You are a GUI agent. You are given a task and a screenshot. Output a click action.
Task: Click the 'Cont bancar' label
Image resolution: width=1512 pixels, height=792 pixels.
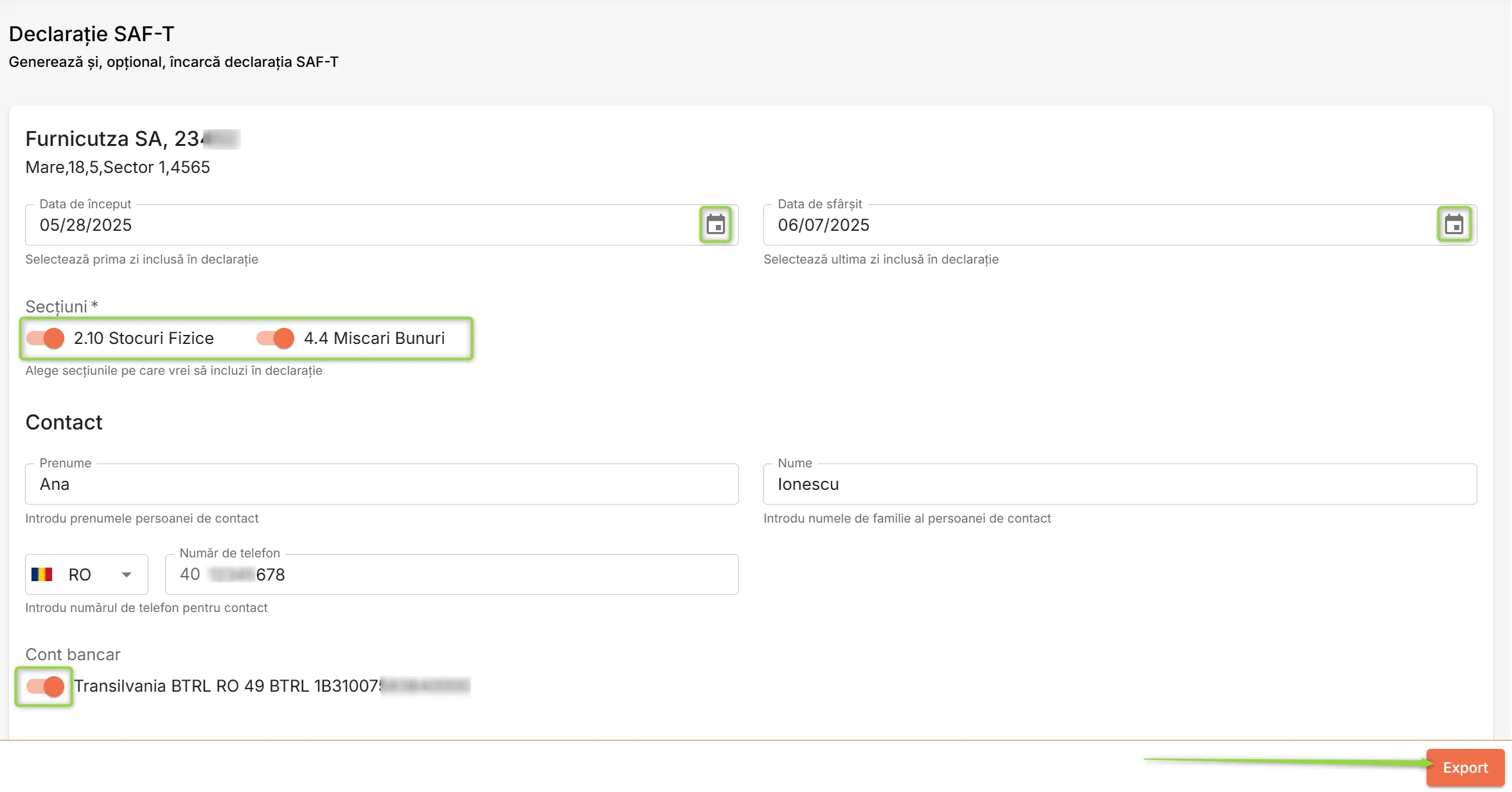(73, 654)
